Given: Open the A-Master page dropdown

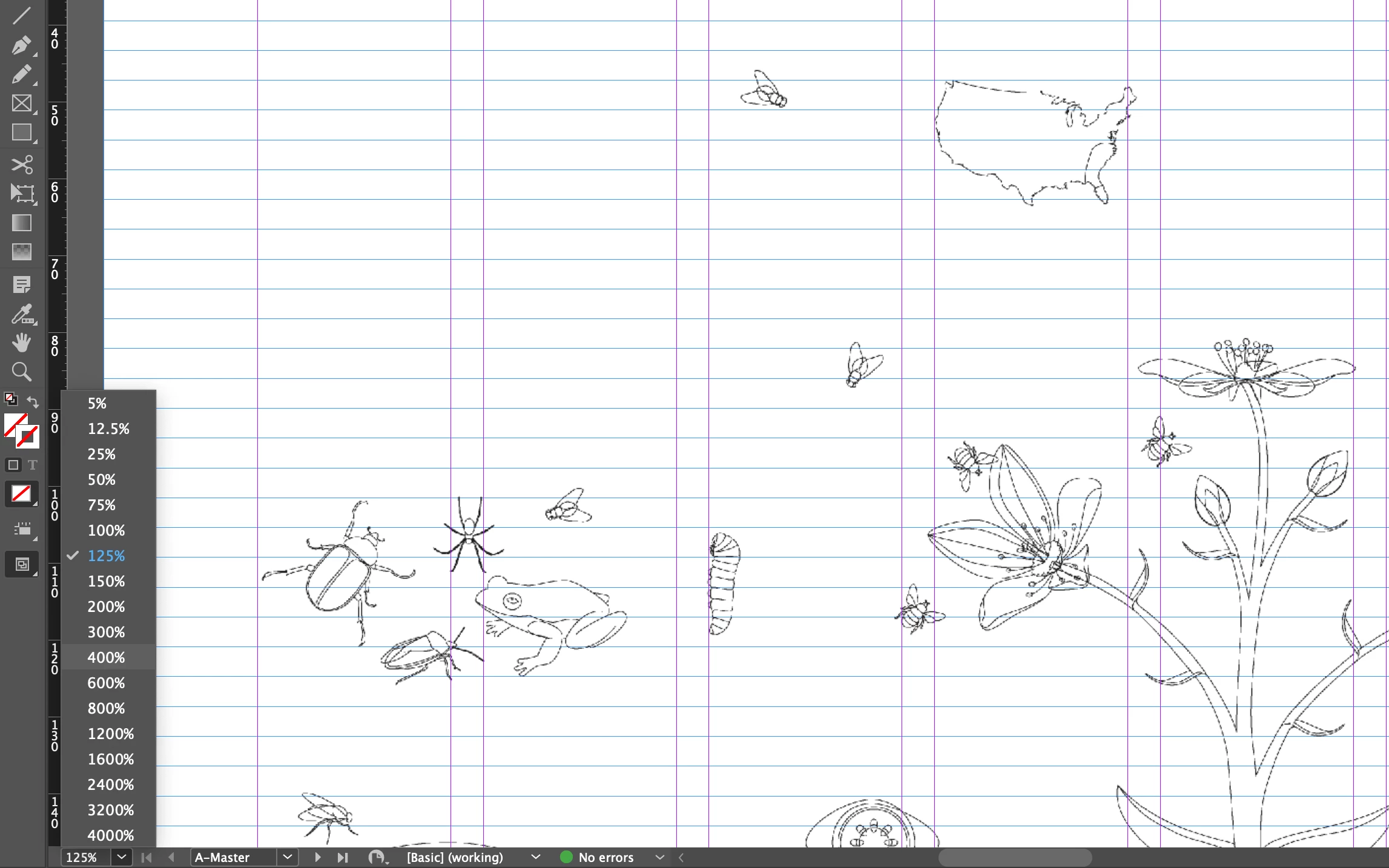Looking at the screenshot, I should tap(288, 857).
